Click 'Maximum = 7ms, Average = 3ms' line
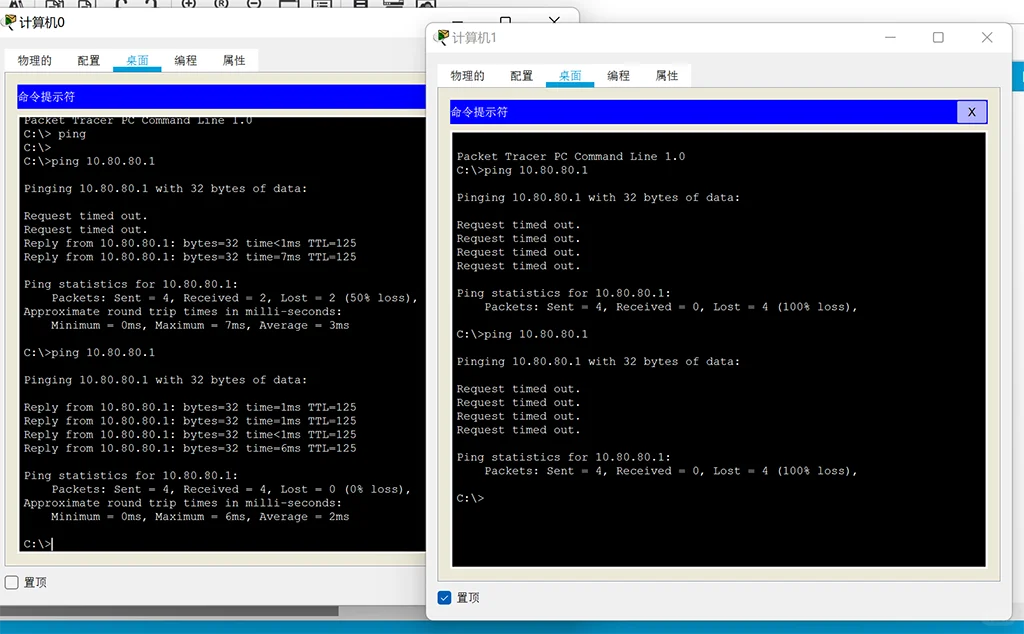The image size is (1024, 634). 200,325
